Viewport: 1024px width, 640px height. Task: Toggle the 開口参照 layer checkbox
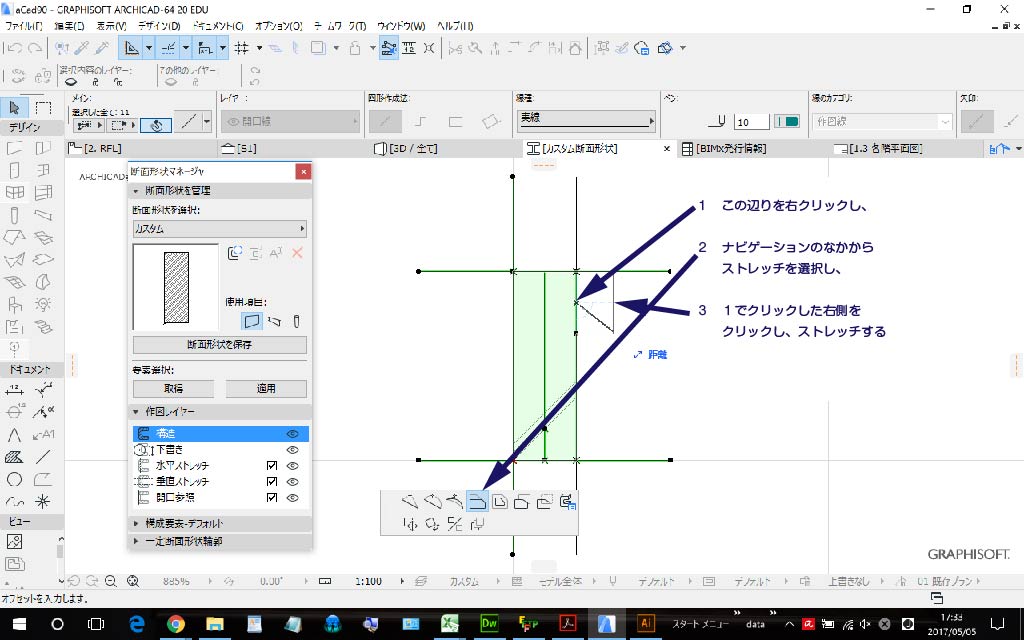270,497
